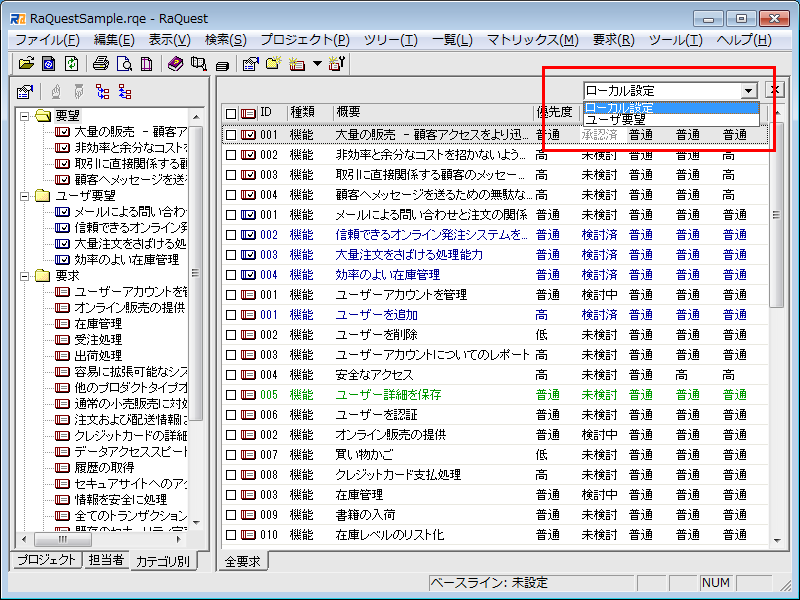
Task: Click the new requirement icon with sparkle
Action: pyautogui.click(x=296, y=64)
